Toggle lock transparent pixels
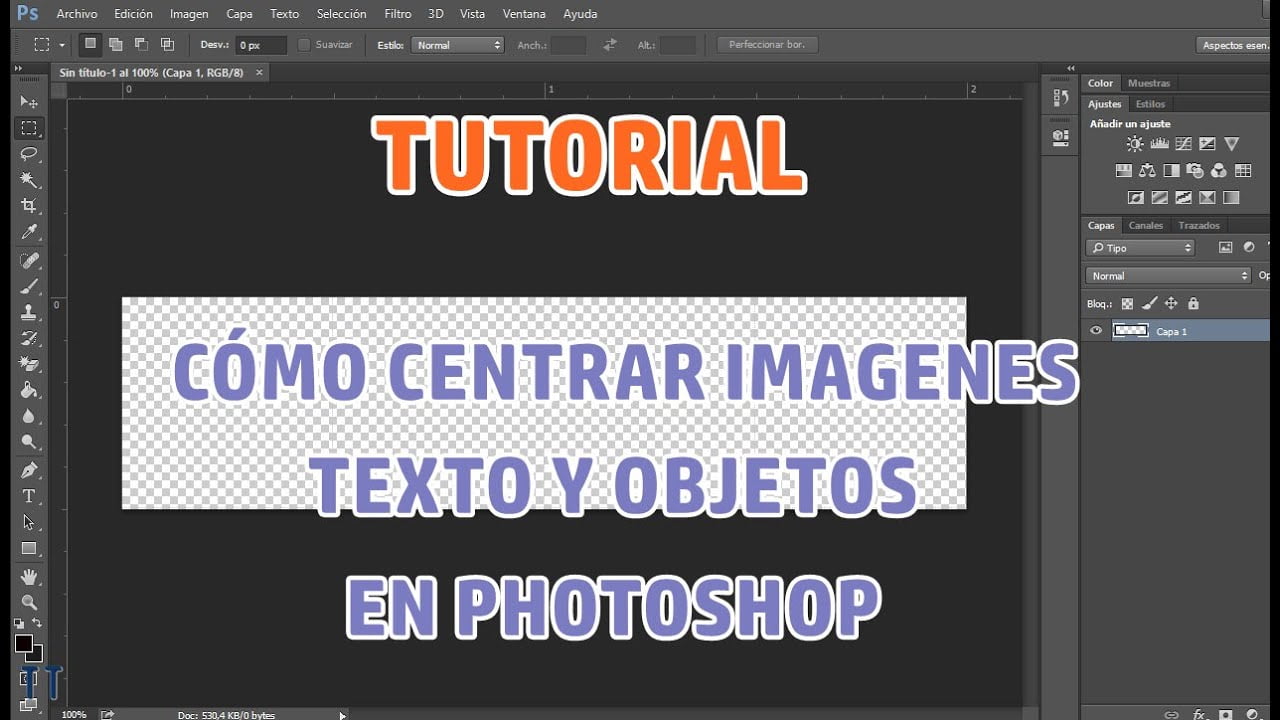The height and width of the screenshot is (720, 1280). pyautogui.click(x=1127, y=303)
